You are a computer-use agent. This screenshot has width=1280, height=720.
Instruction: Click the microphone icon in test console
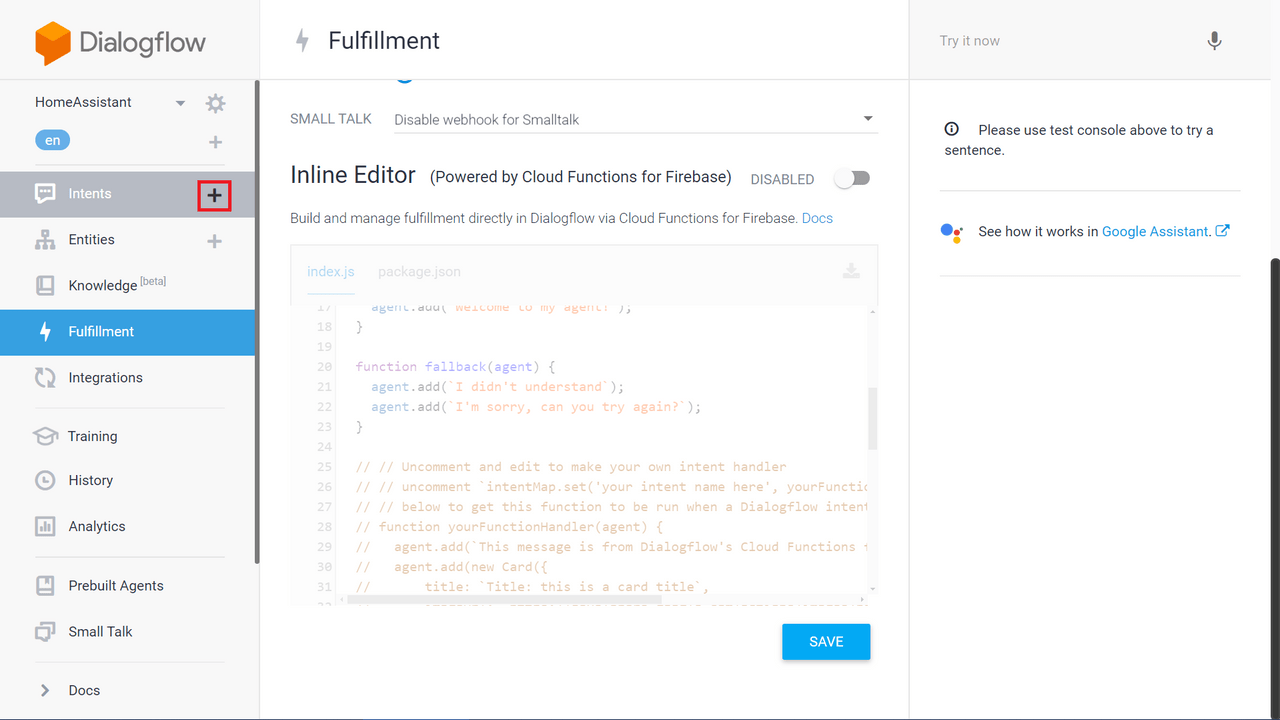(1214, 41)
